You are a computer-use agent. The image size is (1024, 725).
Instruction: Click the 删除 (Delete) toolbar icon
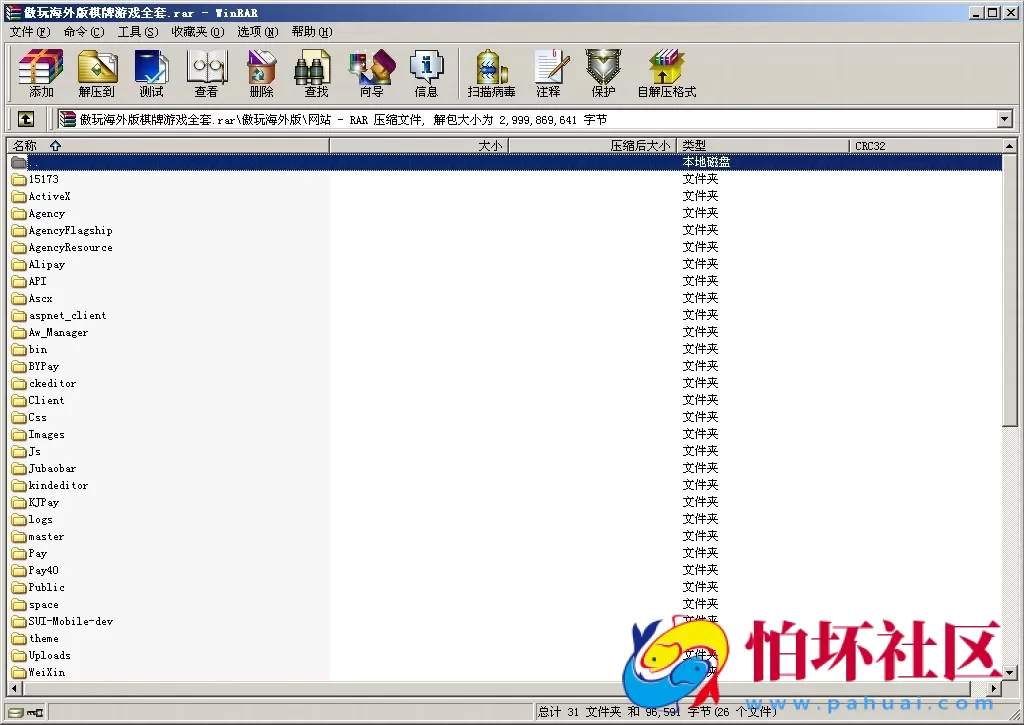coord(261,73)
